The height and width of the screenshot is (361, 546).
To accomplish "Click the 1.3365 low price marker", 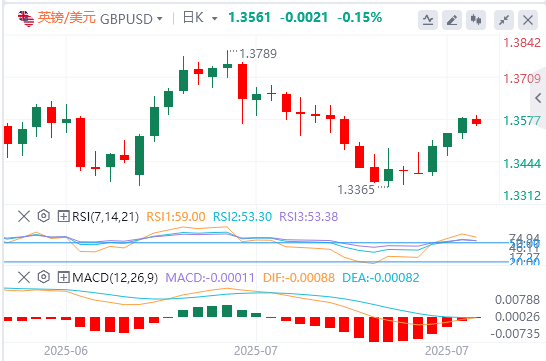I will pos(356,190).
